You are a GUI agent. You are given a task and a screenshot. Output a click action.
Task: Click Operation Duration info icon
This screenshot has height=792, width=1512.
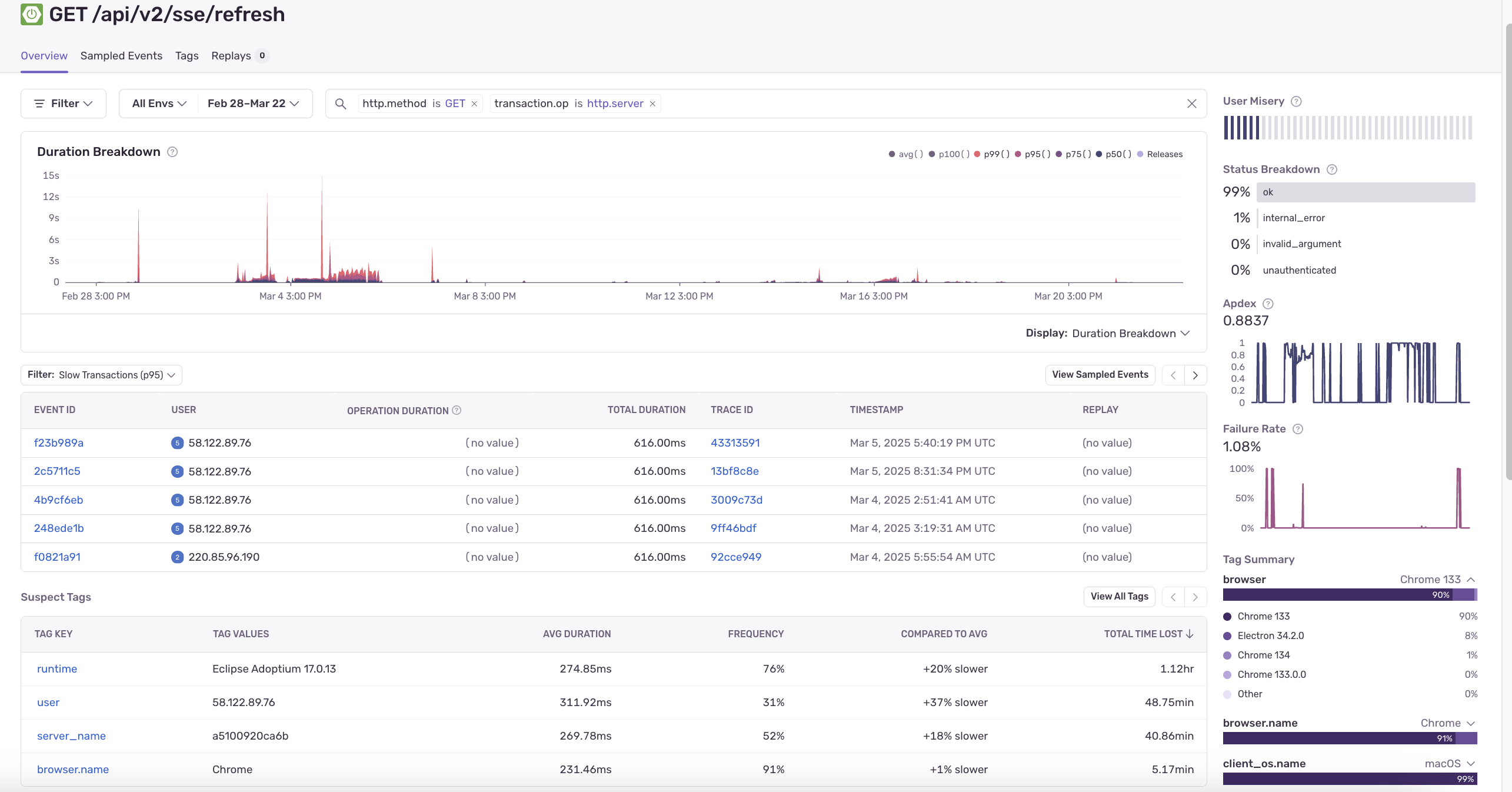point(457,410)
